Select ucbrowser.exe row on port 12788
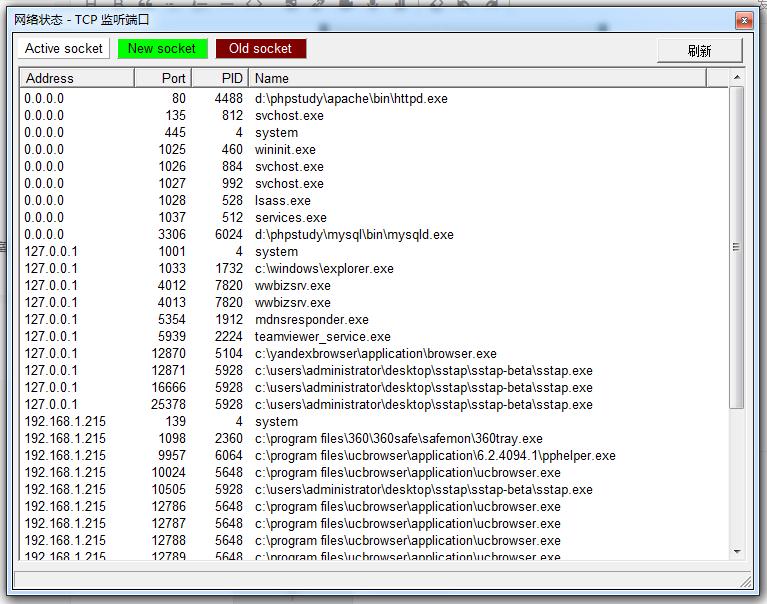The height and width of the screenshot is (604, 767). coord(374,540)
